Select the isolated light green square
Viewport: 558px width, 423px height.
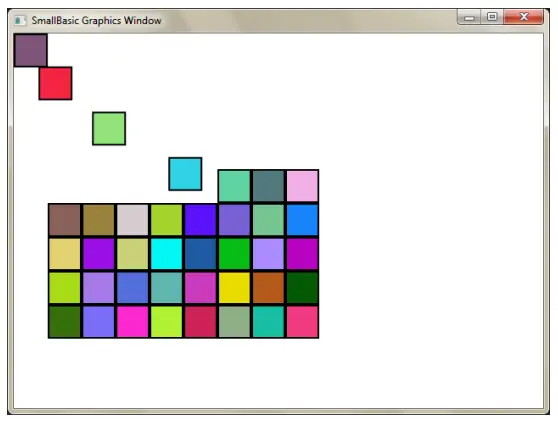tap(109, 128)
